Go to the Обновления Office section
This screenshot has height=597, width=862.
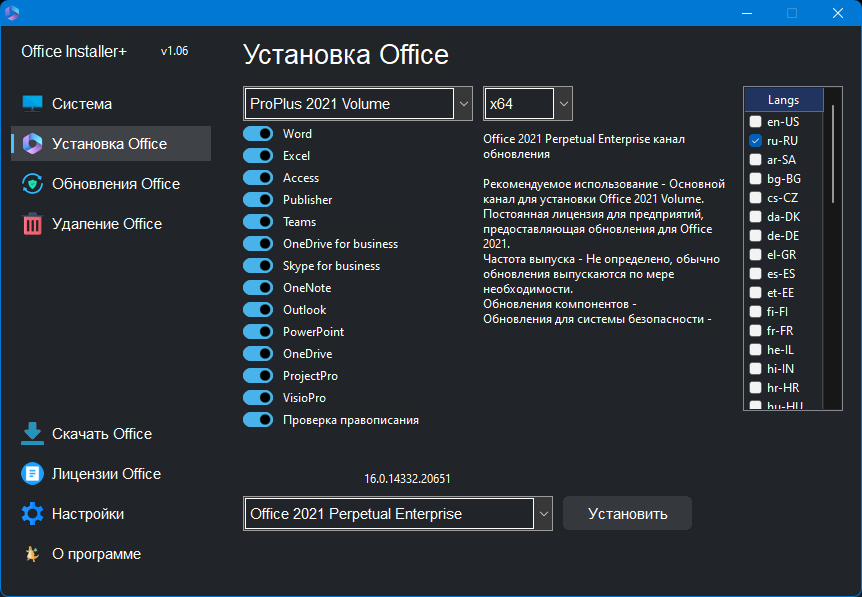point(115,184)
